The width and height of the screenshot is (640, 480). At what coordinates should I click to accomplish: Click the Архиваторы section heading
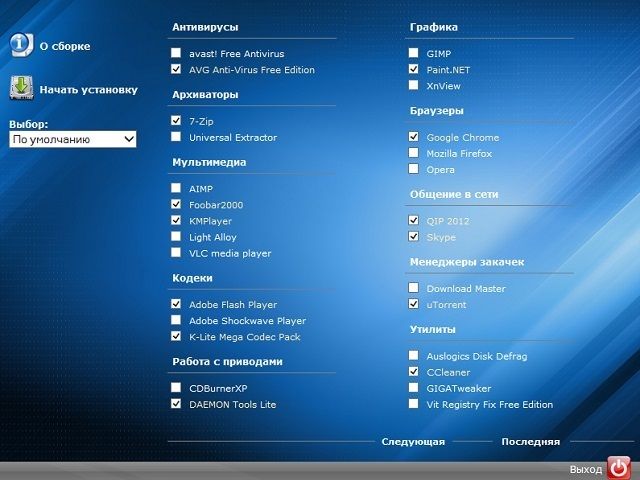pyautogui.click(x=205, y=95)
